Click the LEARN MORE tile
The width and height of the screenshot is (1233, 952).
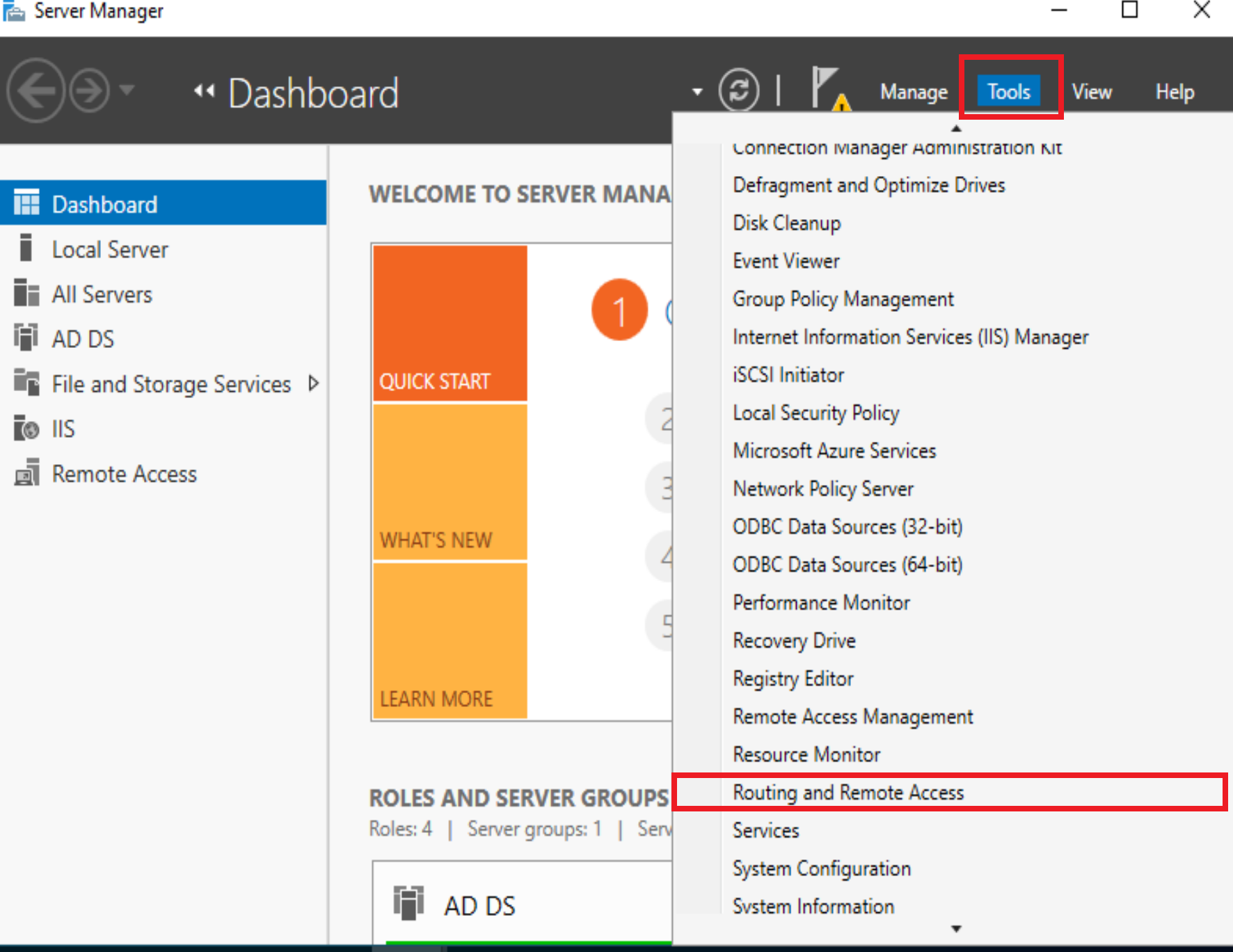click(450, 640)
